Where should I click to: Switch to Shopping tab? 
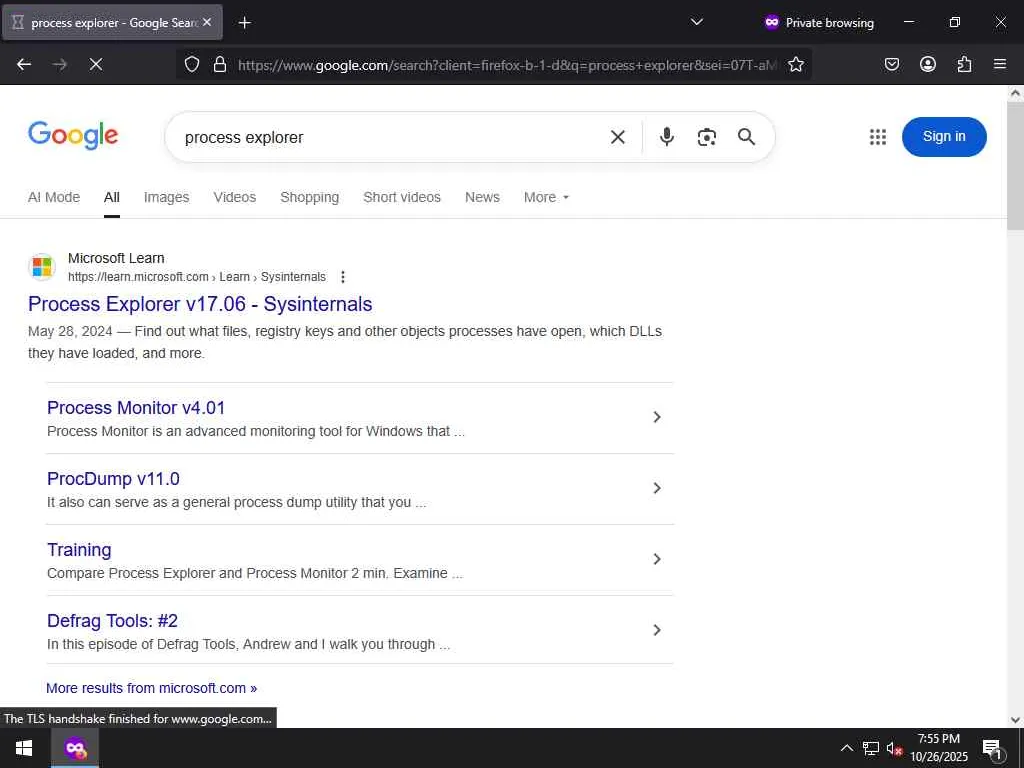pyautogui.click(x=310, y=197)
